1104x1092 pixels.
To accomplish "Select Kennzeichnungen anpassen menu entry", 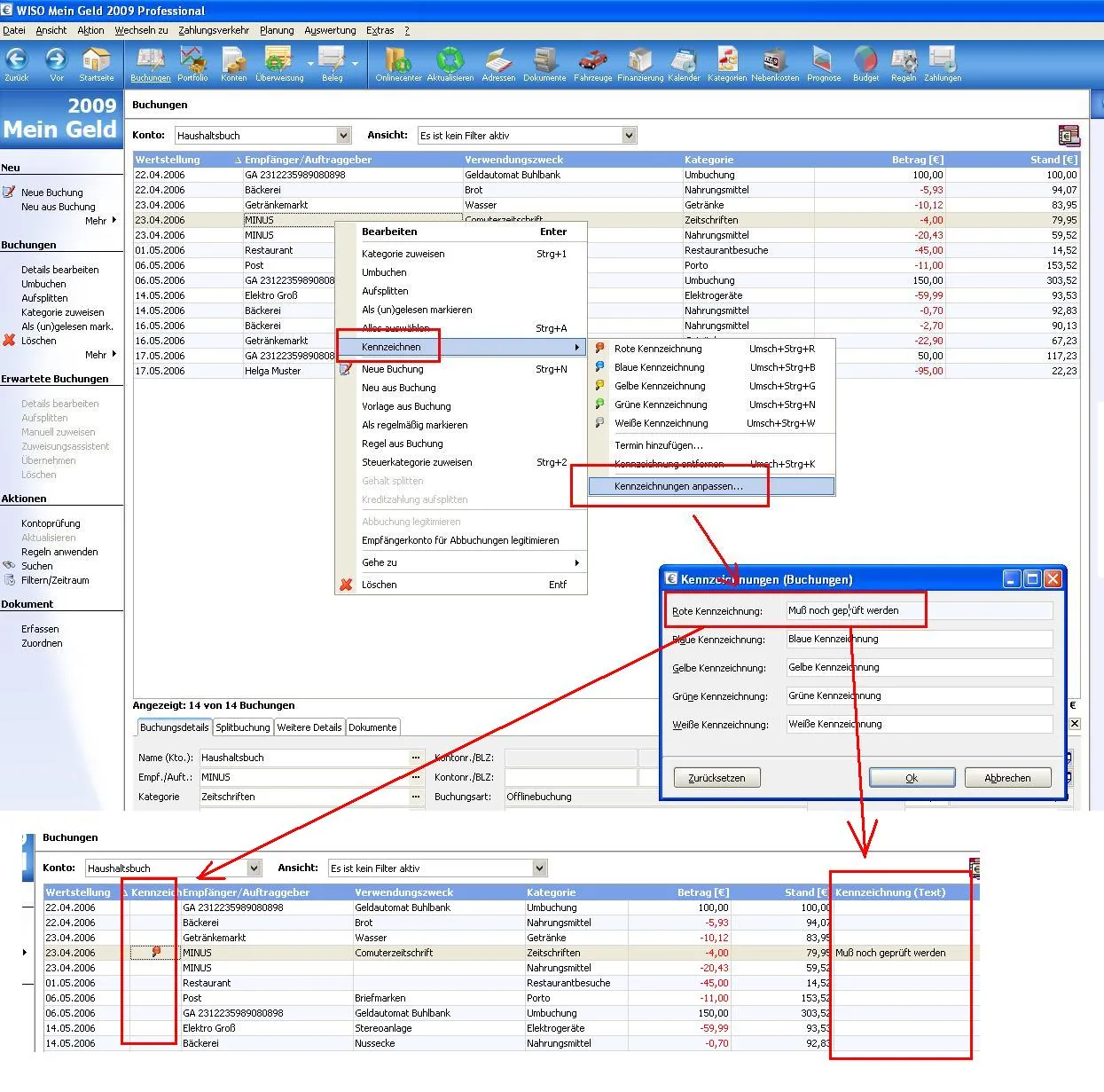I will coord(678,486).
